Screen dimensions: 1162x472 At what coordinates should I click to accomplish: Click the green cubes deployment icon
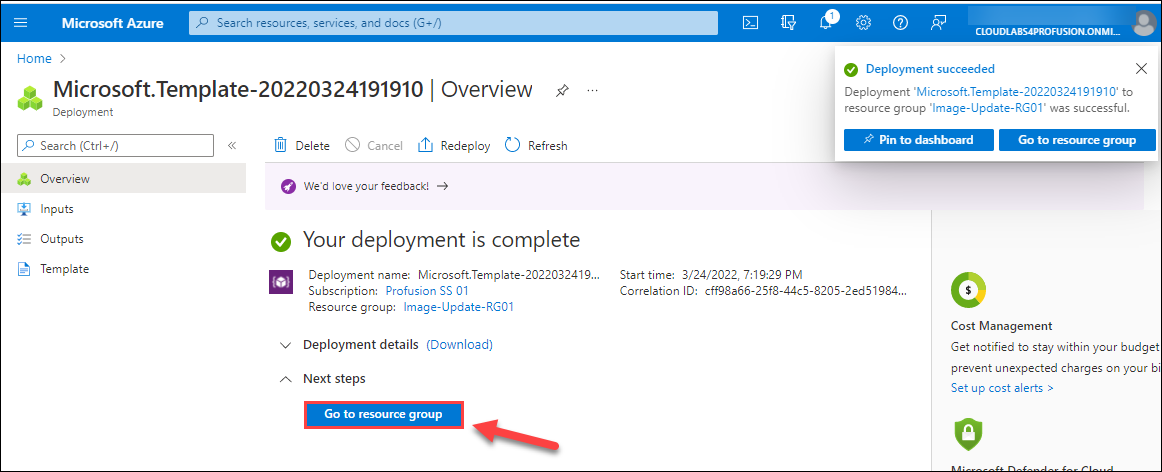[x=30, y=97]
